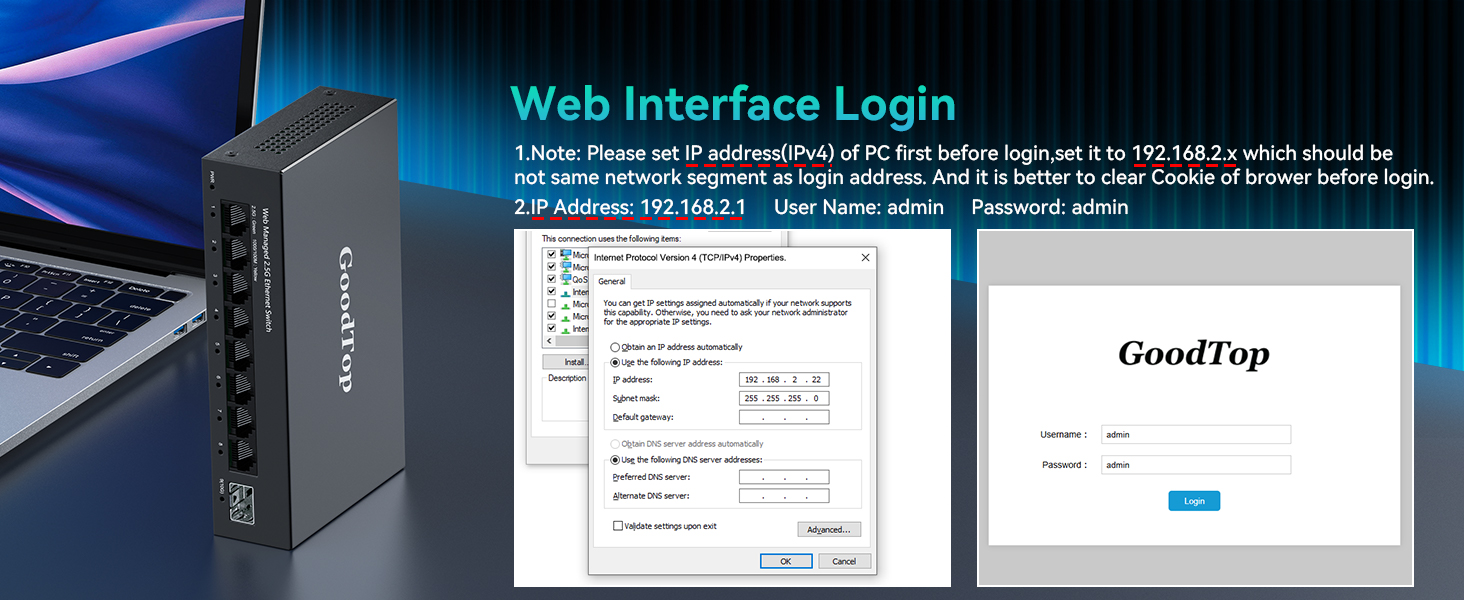Select Use the following IP address
The image size is (1464, 600).
tap(616, 362)
